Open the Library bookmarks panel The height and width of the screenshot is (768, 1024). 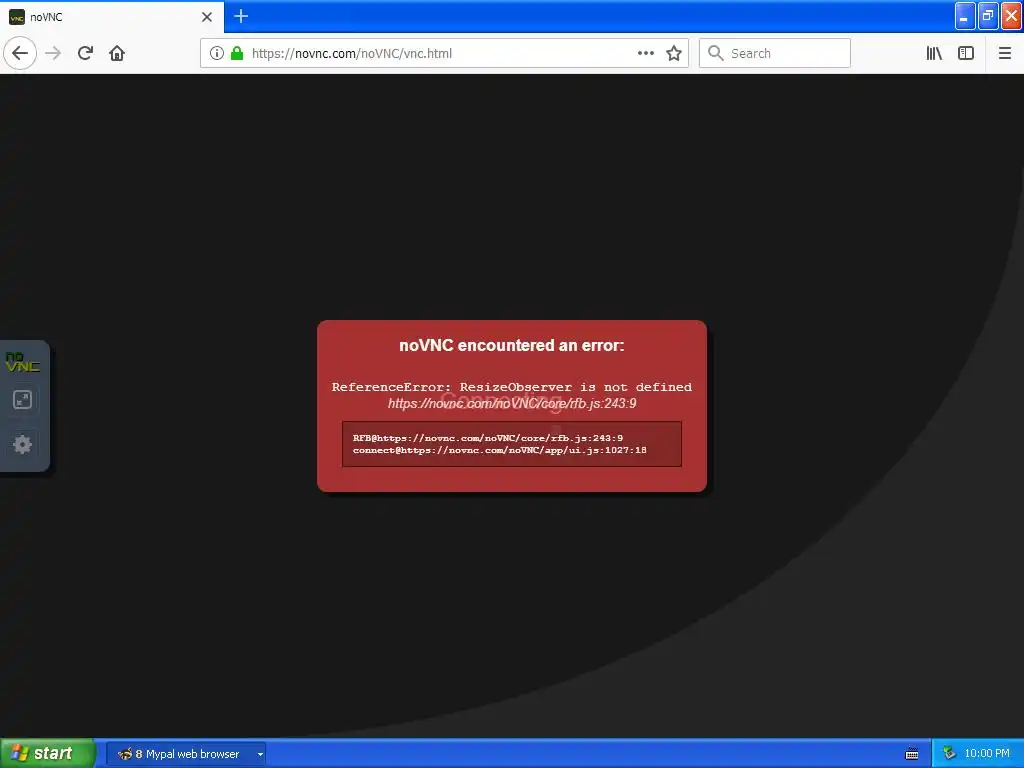coord(934,53)
